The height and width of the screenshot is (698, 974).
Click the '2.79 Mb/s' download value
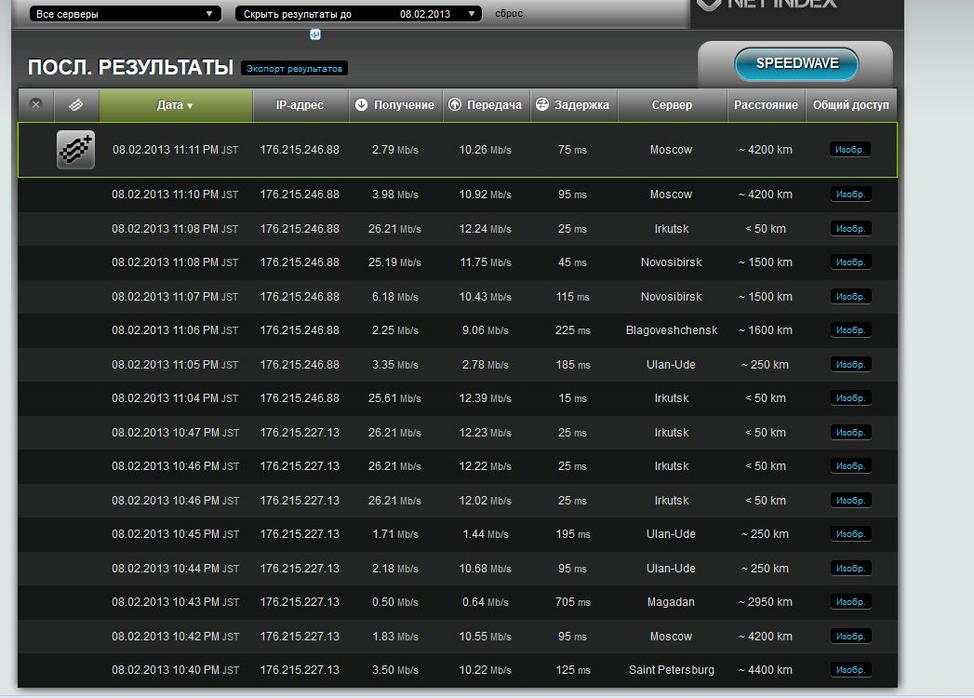click(x=395, y=150)
